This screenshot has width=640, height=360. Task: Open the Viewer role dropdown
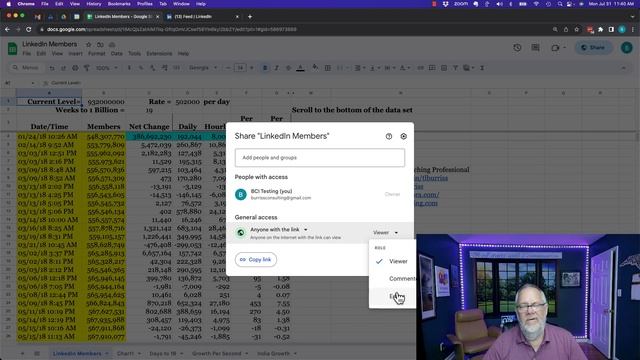385,233
